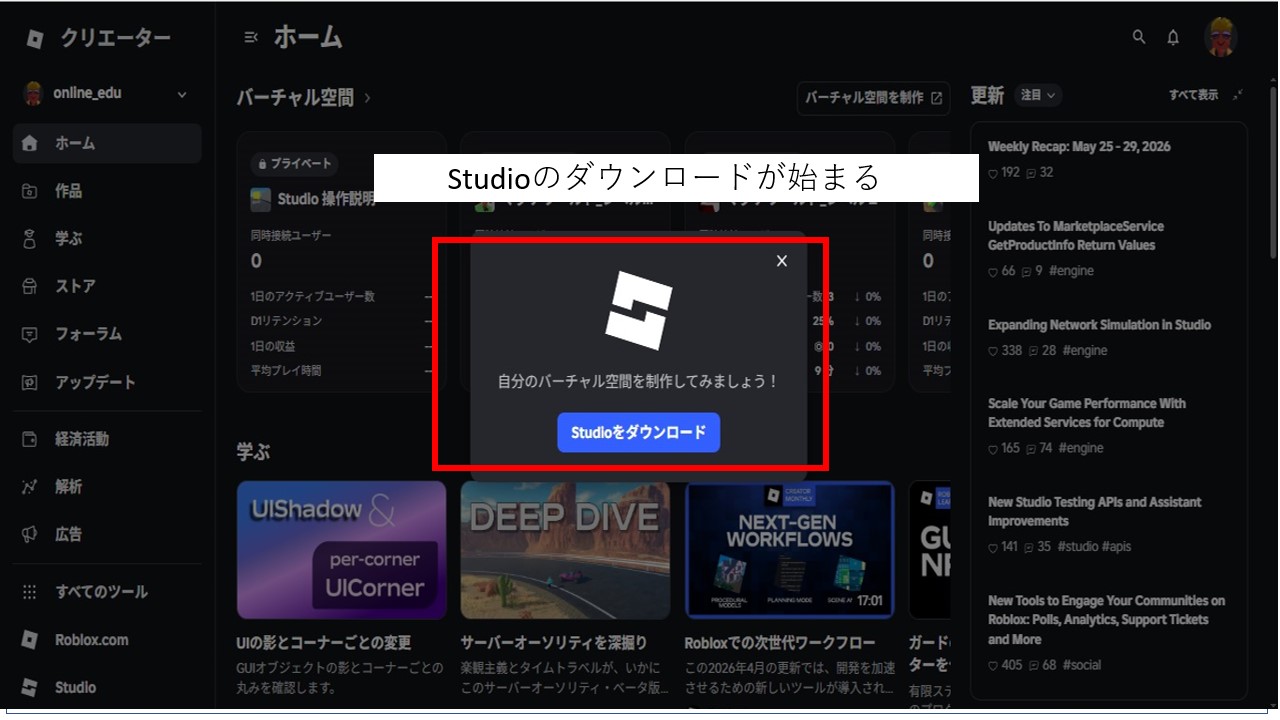Click the バーチャル空間を制作 button
The width and height of the screenshot is (1280, 720).
click(x=873, y=98)
